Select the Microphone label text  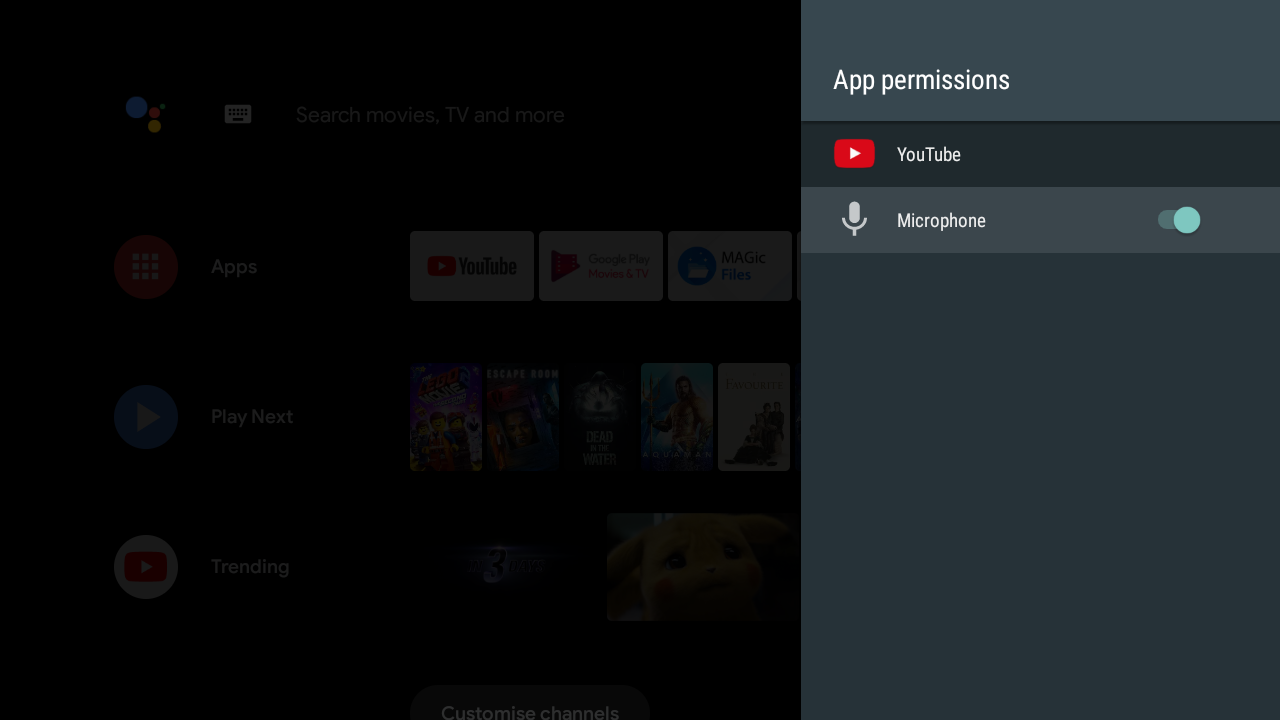[941, 220]
